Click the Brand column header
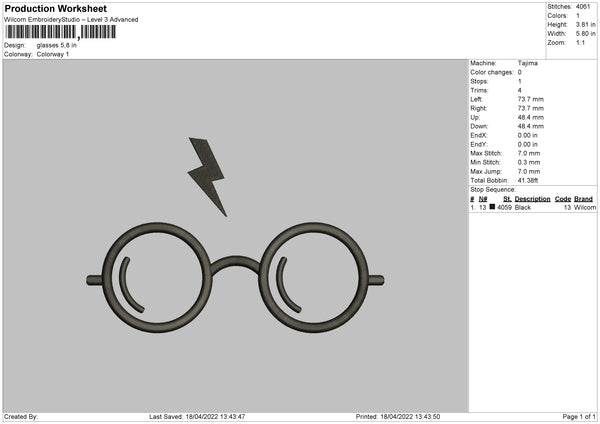Image resolution: width=600 pixels, height=424 pixels. point(583,199)
